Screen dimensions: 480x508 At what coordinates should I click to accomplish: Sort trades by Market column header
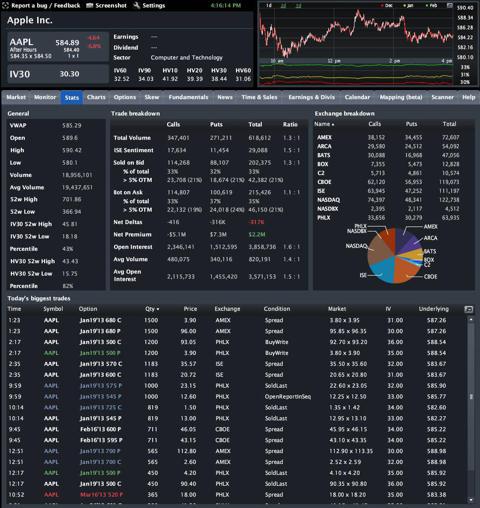click(x=337, y=309)
